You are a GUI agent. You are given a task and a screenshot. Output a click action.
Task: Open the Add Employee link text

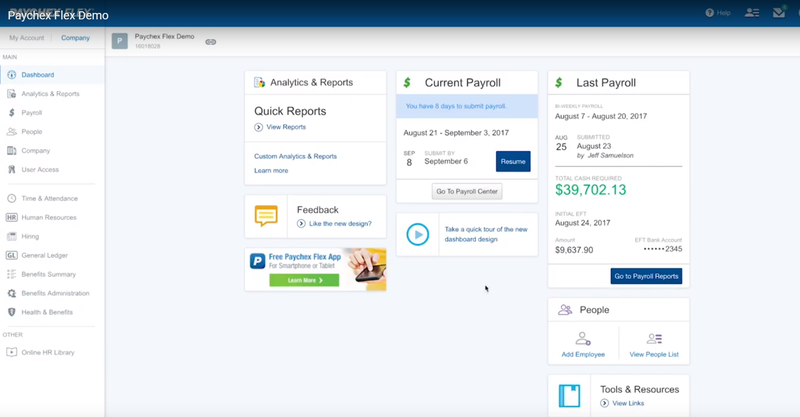(x=583, y=354)
